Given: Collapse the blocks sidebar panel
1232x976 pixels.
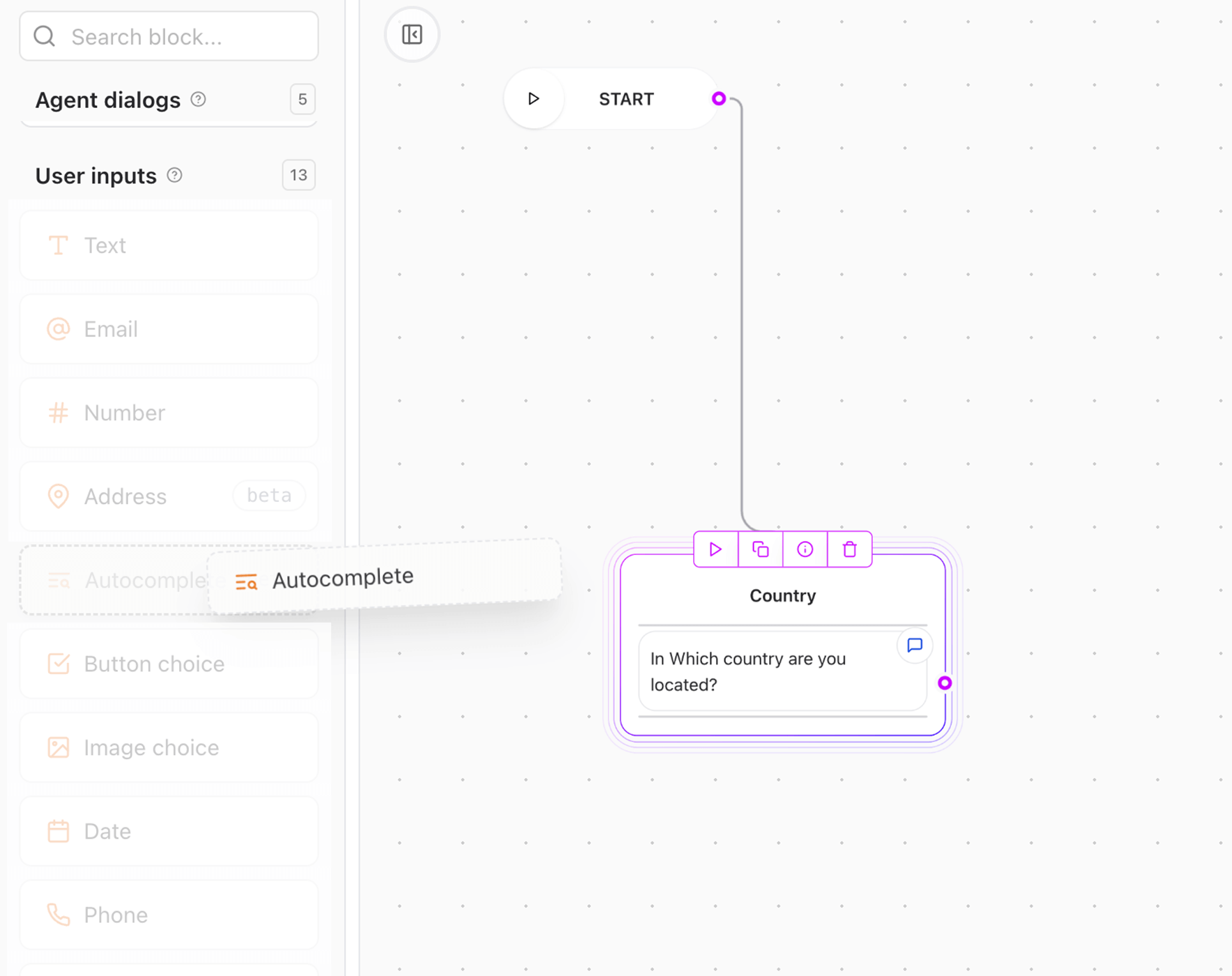Looking at the screenshot, I should click(411, 34).
